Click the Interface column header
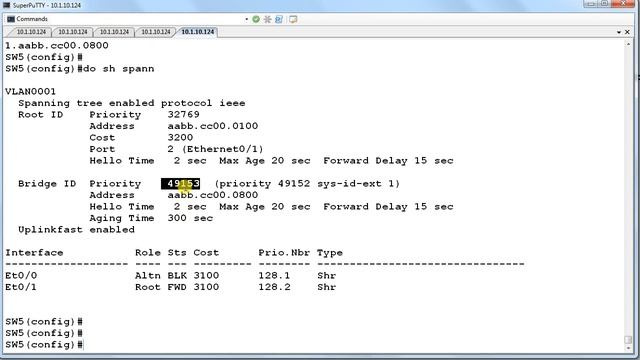The image size is (640, 360). [34, 253]
